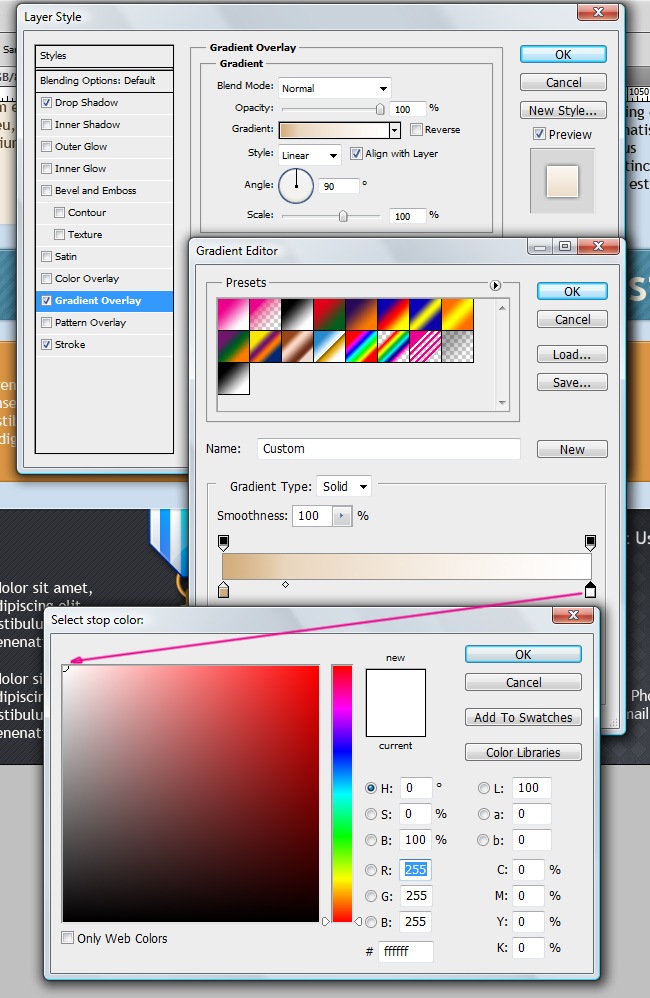Click the Add To Swatches button

[x=523, y=717]
